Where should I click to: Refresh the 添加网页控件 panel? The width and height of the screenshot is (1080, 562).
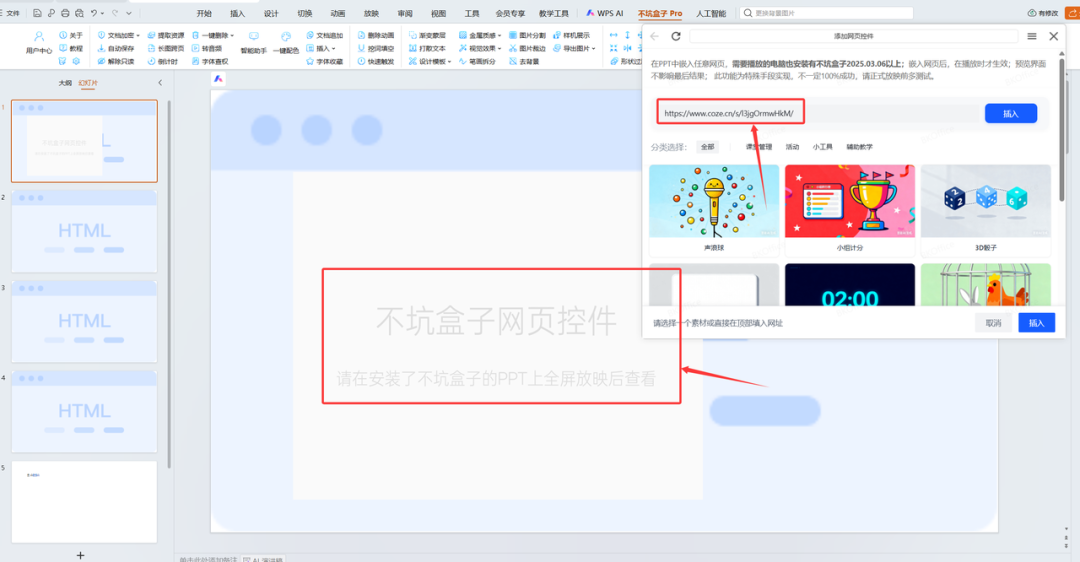[x=676, y=37]
